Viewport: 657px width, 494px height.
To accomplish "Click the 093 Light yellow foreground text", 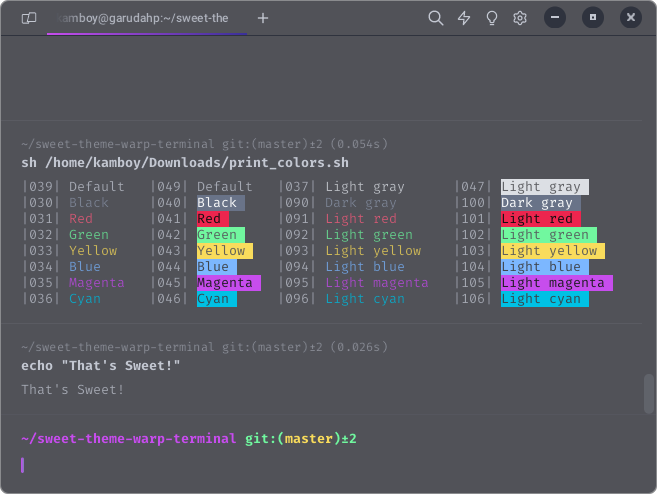I will click(373, 251).
